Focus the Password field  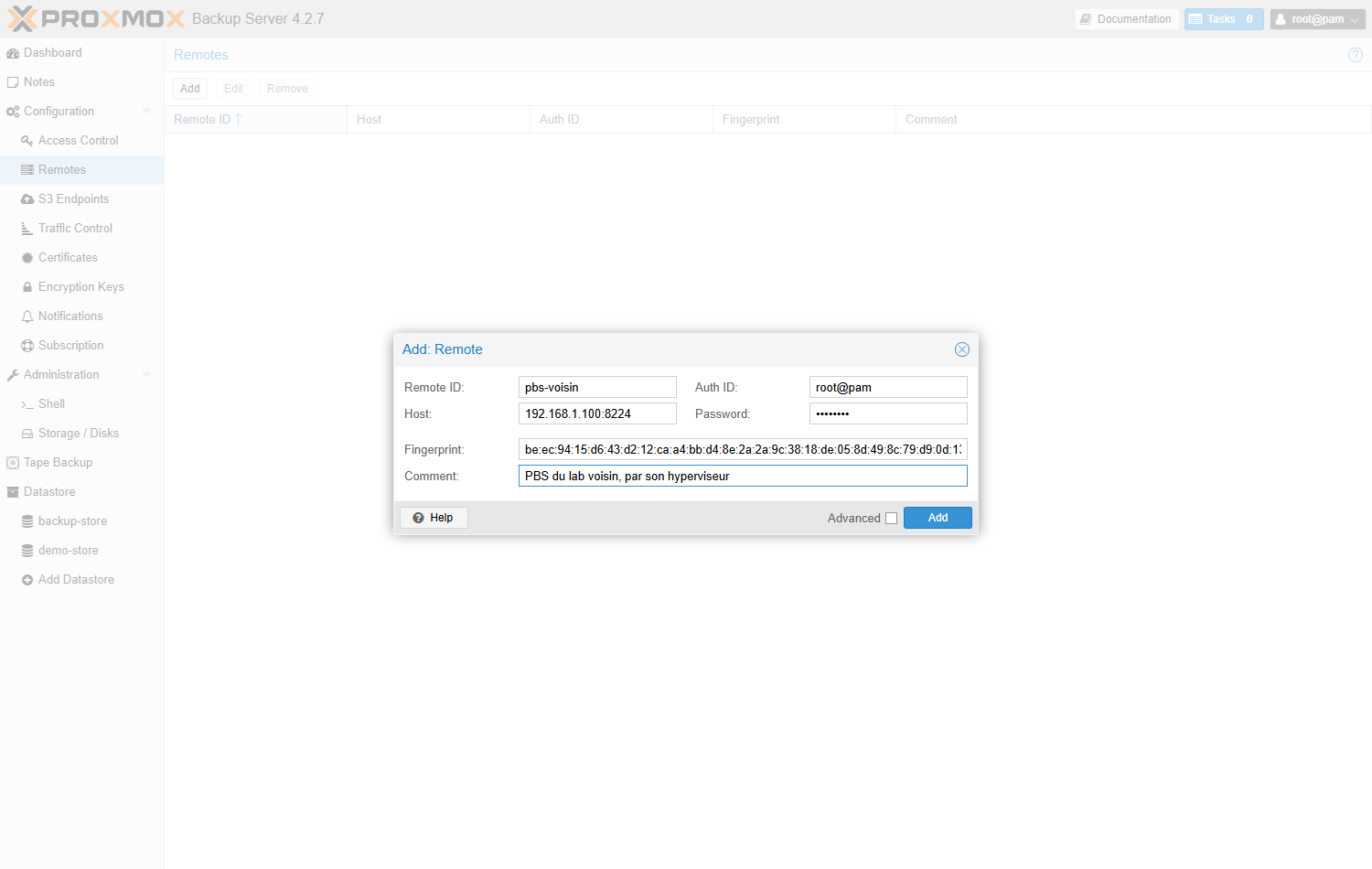(888, 413)
